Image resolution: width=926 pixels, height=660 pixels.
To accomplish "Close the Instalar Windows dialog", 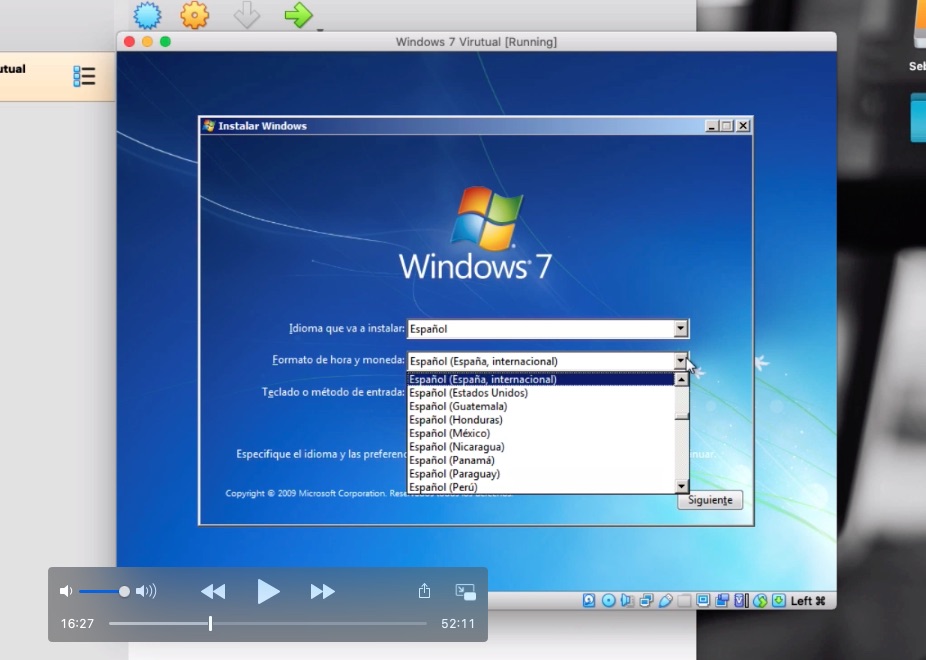I will pos(743,126).
